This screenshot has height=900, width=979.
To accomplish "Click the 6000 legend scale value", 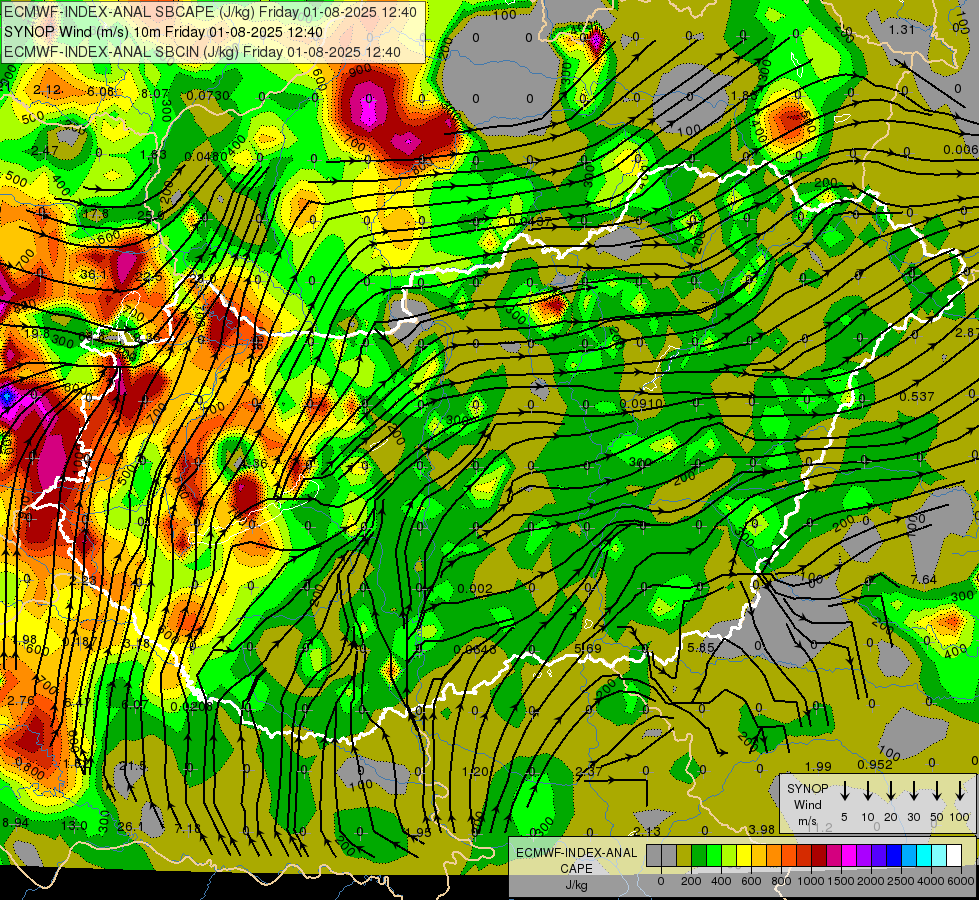I will click(962, 881).
